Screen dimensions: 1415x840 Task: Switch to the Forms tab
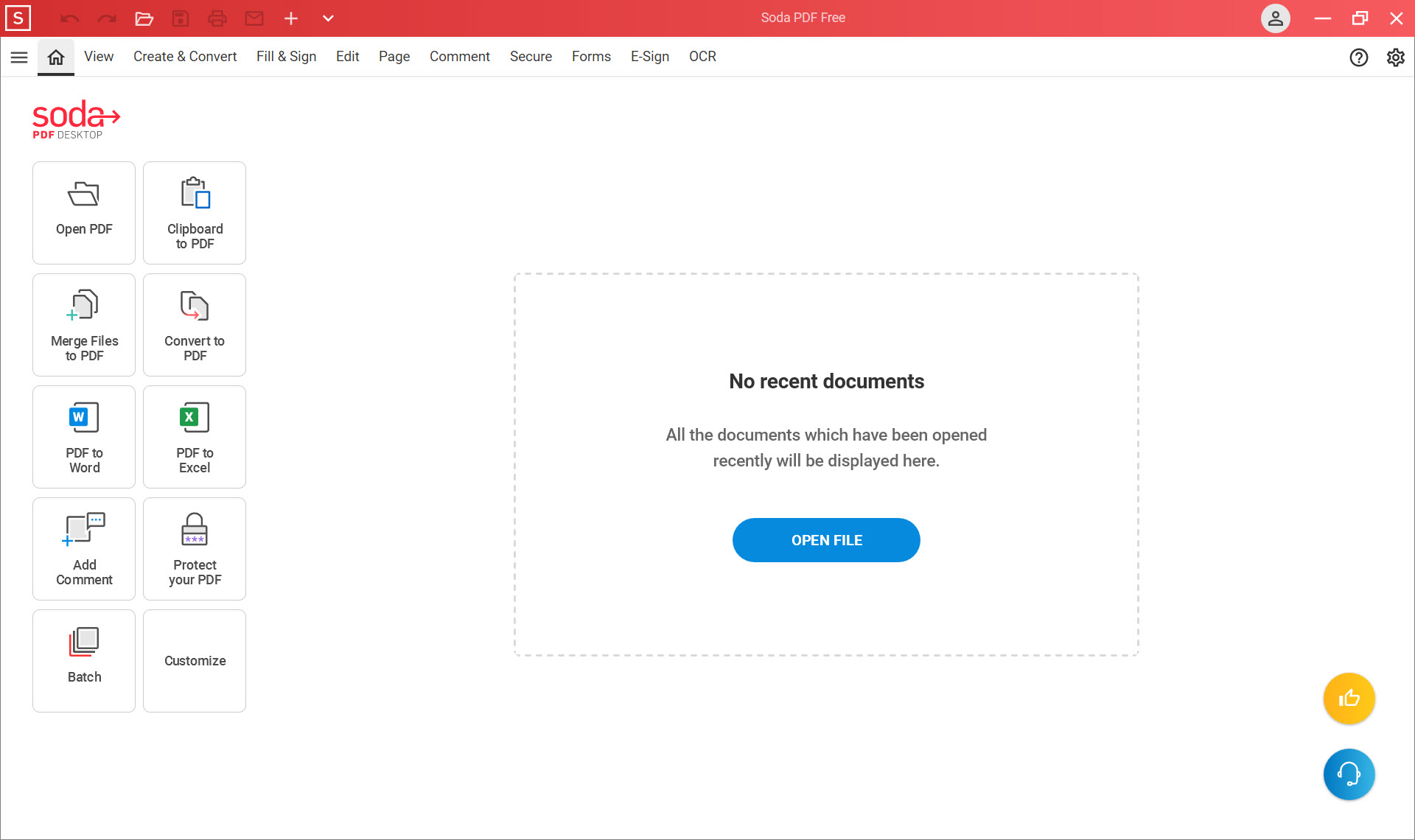click(591, 57)
